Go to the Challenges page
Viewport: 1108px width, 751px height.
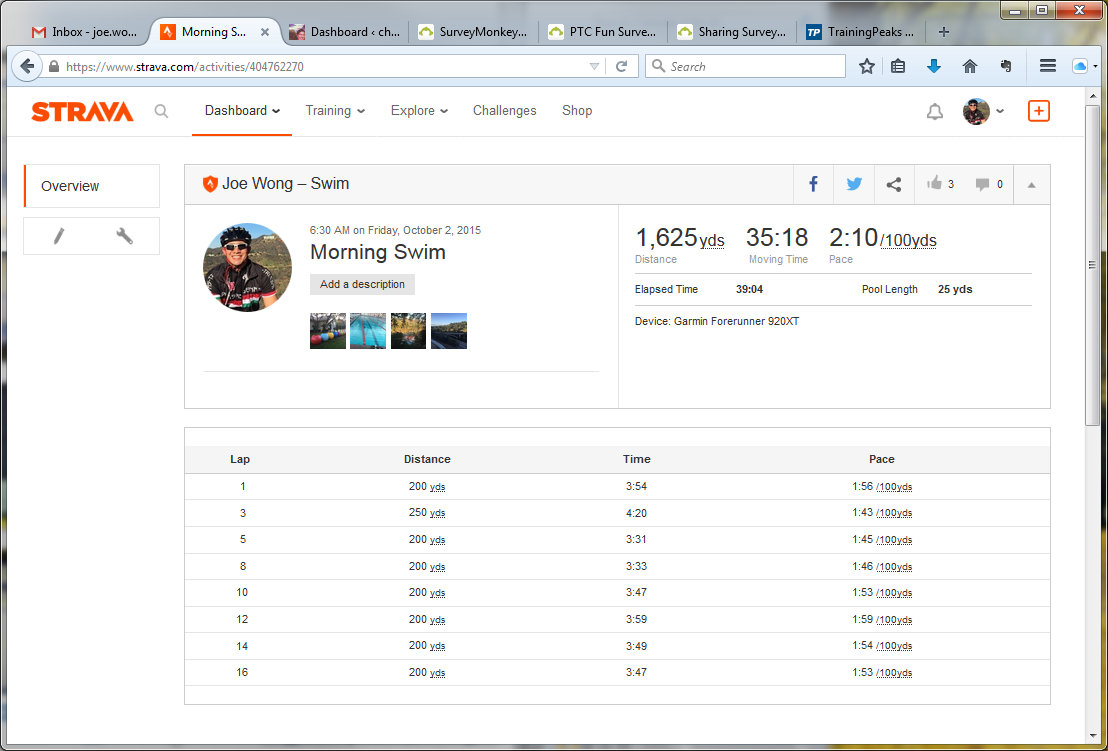coord(504,111)
